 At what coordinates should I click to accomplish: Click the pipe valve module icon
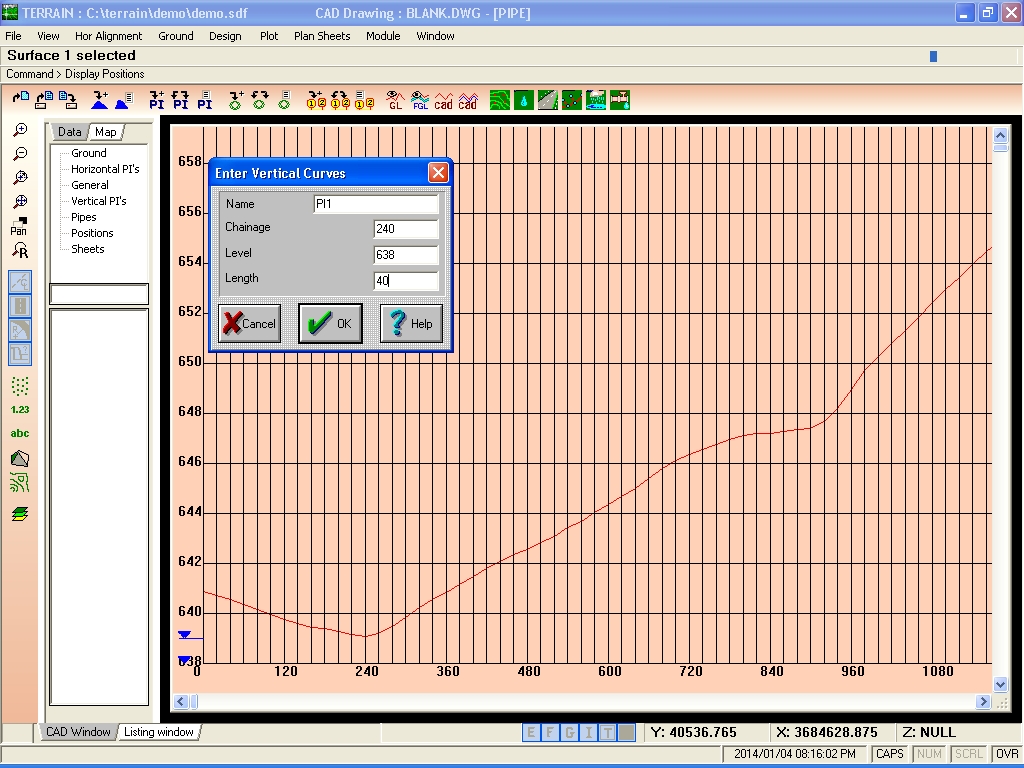click(x=620, y=100)
